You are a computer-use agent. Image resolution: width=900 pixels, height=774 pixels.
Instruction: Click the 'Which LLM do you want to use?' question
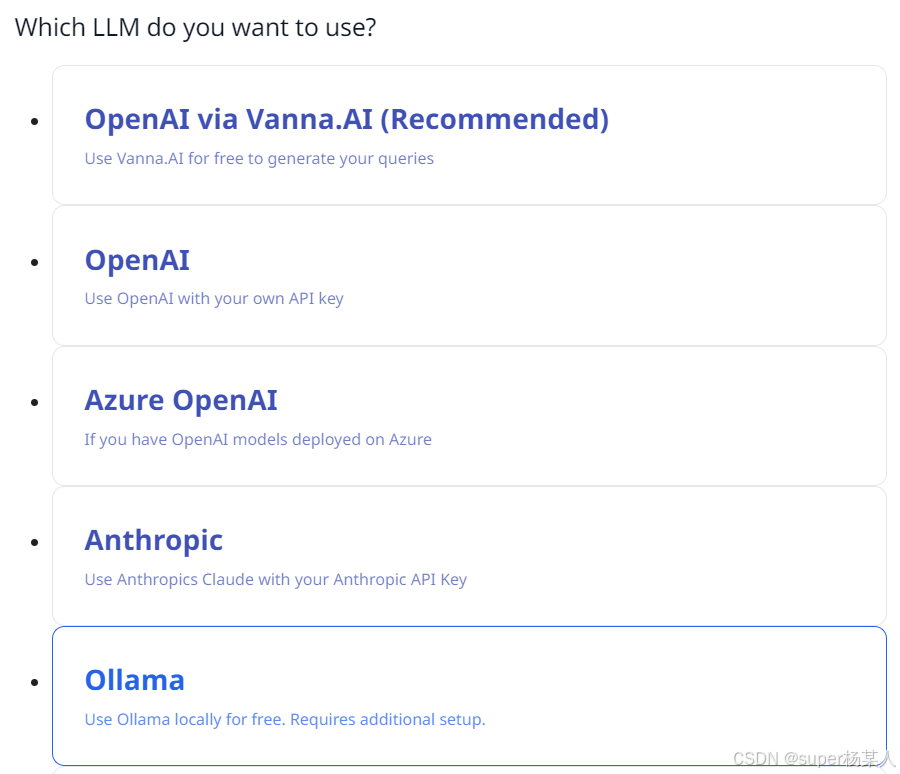(x=195, y=27)
